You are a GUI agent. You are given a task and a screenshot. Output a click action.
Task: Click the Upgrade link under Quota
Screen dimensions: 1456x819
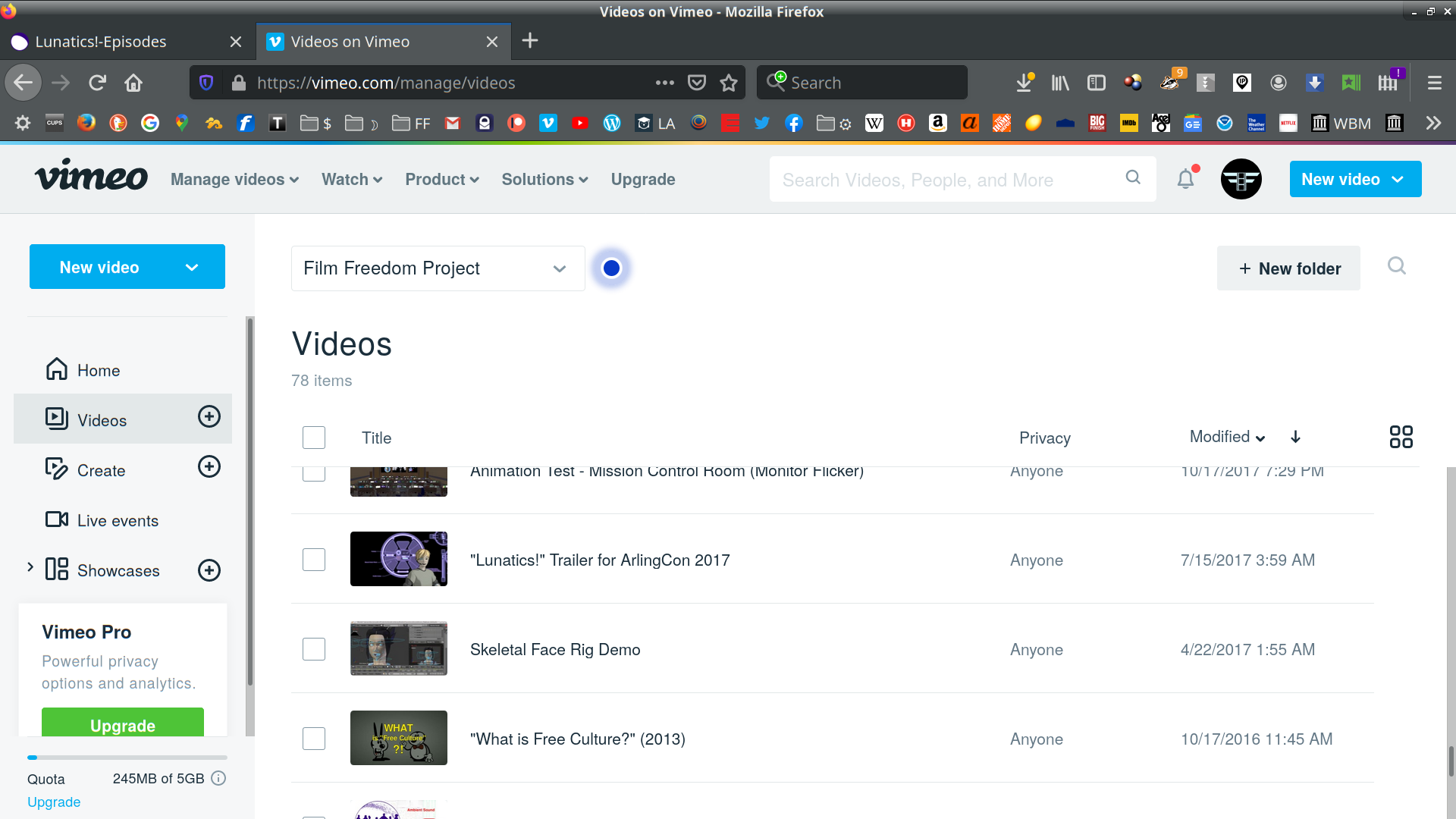[54, 802]
